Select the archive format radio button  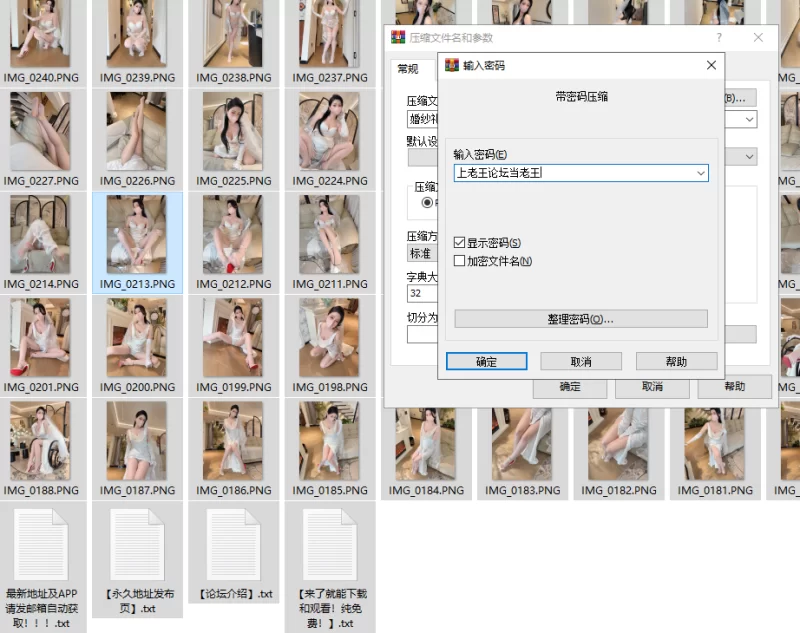pos(428,202)
